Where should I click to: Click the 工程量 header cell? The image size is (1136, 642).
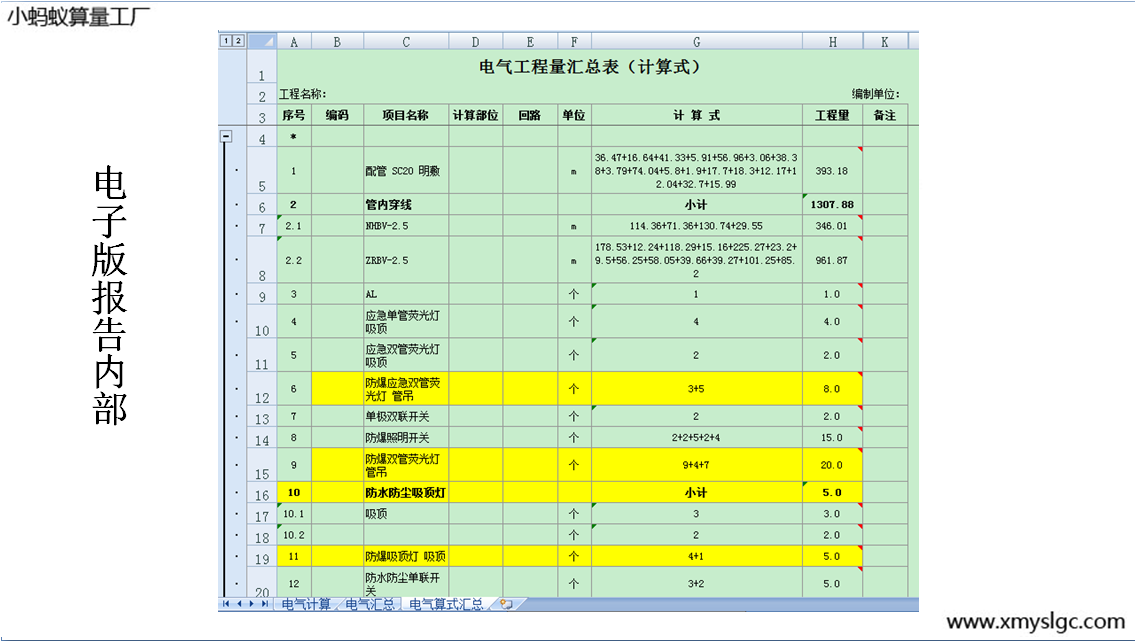[832, 115]
